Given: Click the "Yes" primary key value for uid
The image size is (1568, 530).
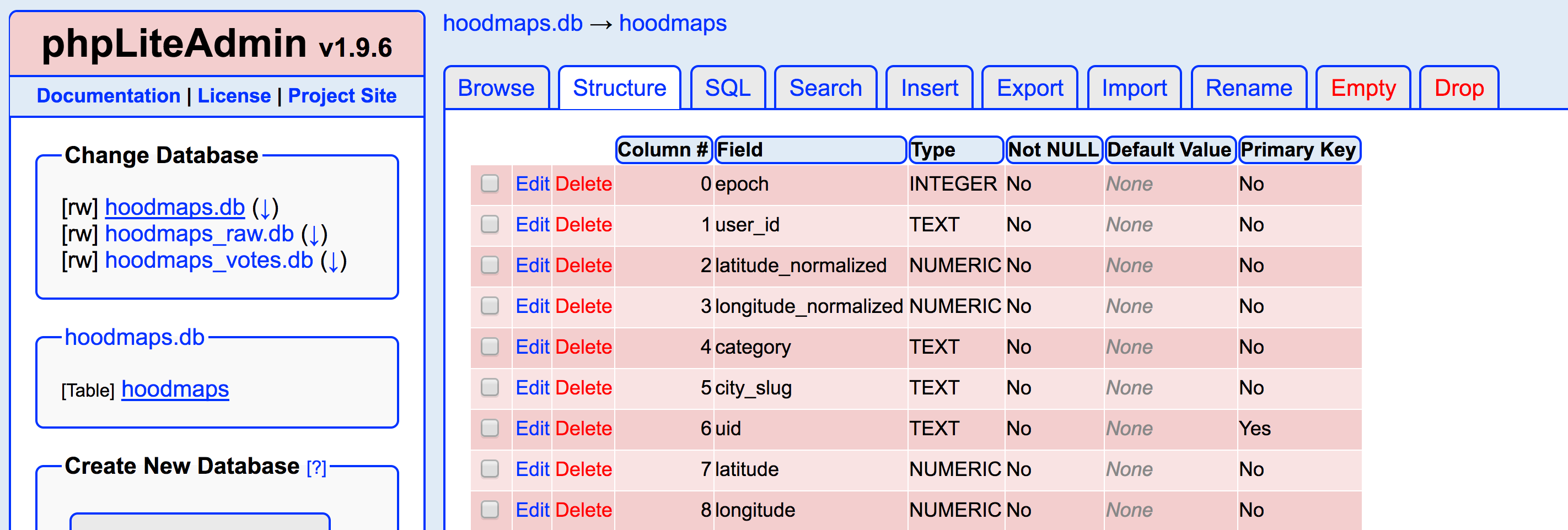Looking at the screenshot, I should (x=1254, y=429).
